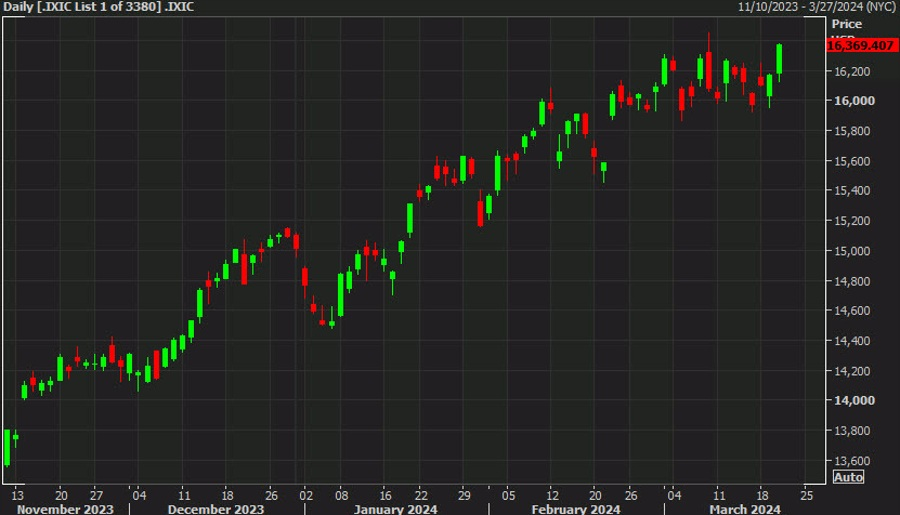Click the date tick 13 under November
The width and height of the screenshot is (900, 515).
click(18, 495)
